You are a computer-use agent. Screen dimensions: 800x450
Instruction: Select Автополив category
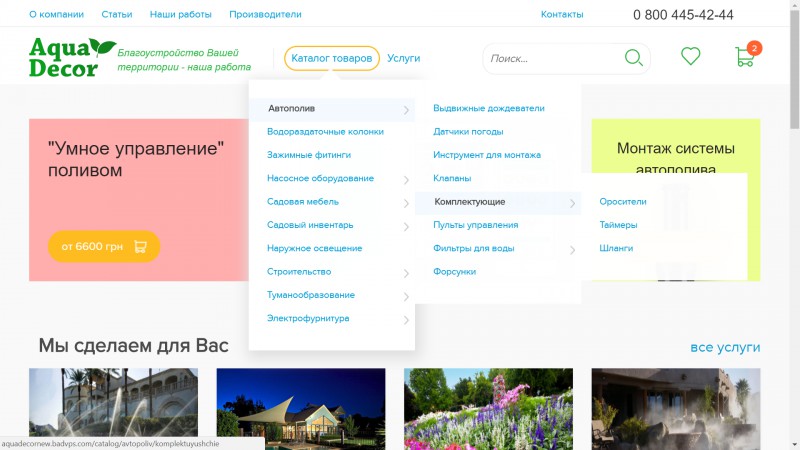[291, 108]
